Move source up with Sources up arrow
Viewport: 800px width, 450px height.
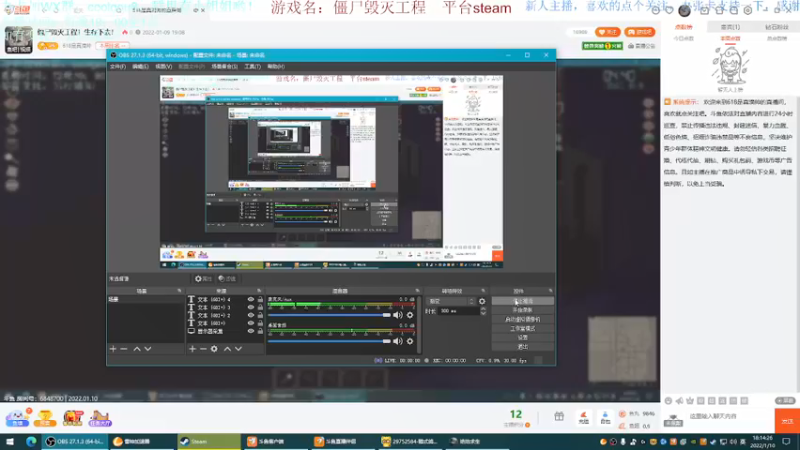228,349
